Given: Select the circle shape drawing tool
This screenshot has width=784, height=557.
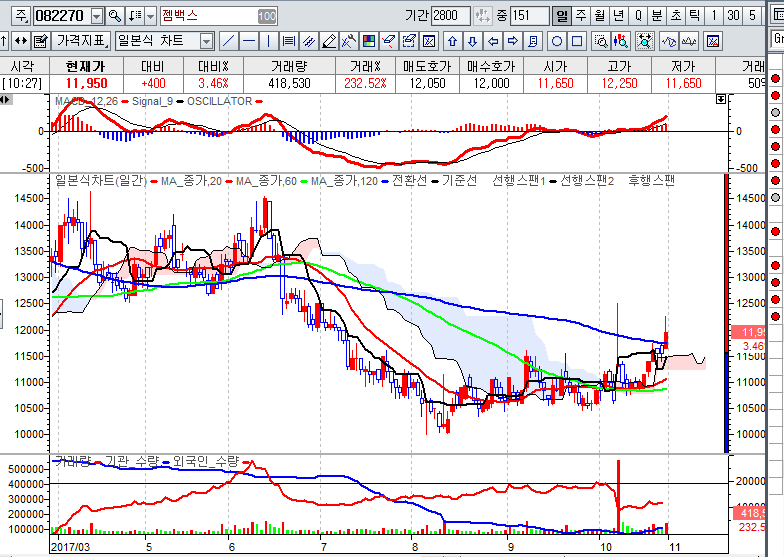Looking at the screenshot, I should (557, 41).
